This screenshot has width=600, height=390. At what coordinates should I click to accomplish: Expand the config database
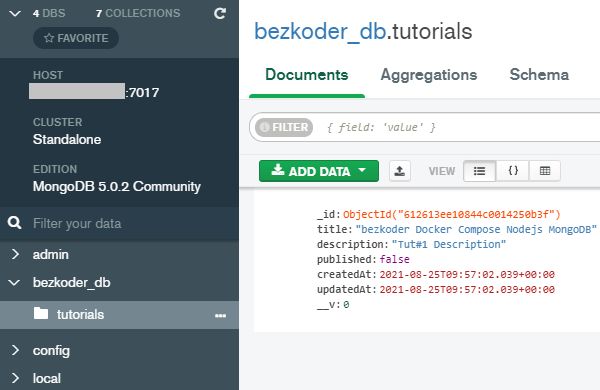click(15, 350)
